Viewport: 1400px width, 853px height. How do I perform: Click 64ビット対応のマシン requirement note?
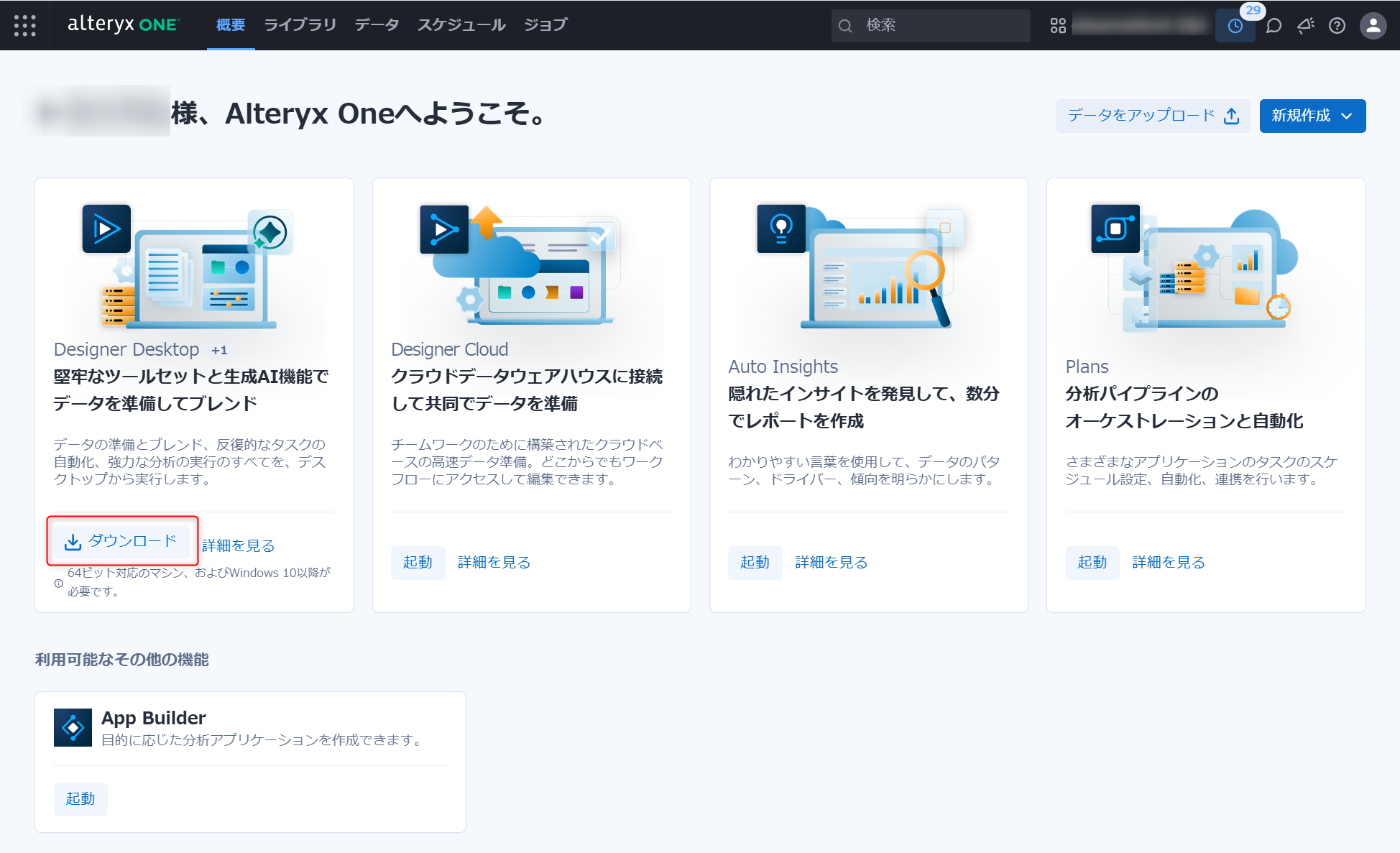pos(198,582)
